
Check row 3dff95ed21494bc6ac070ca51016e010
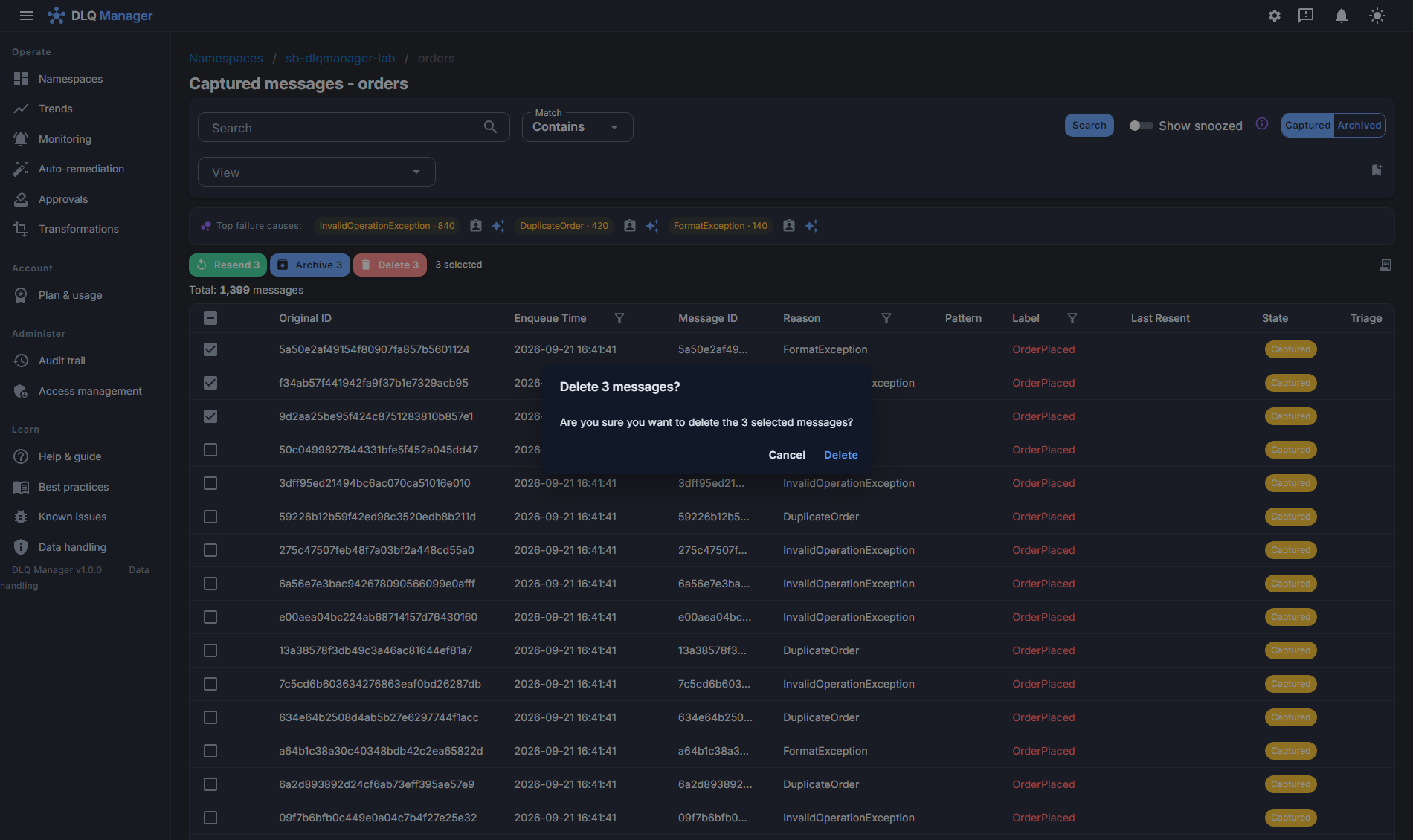(x=210, y=483)
